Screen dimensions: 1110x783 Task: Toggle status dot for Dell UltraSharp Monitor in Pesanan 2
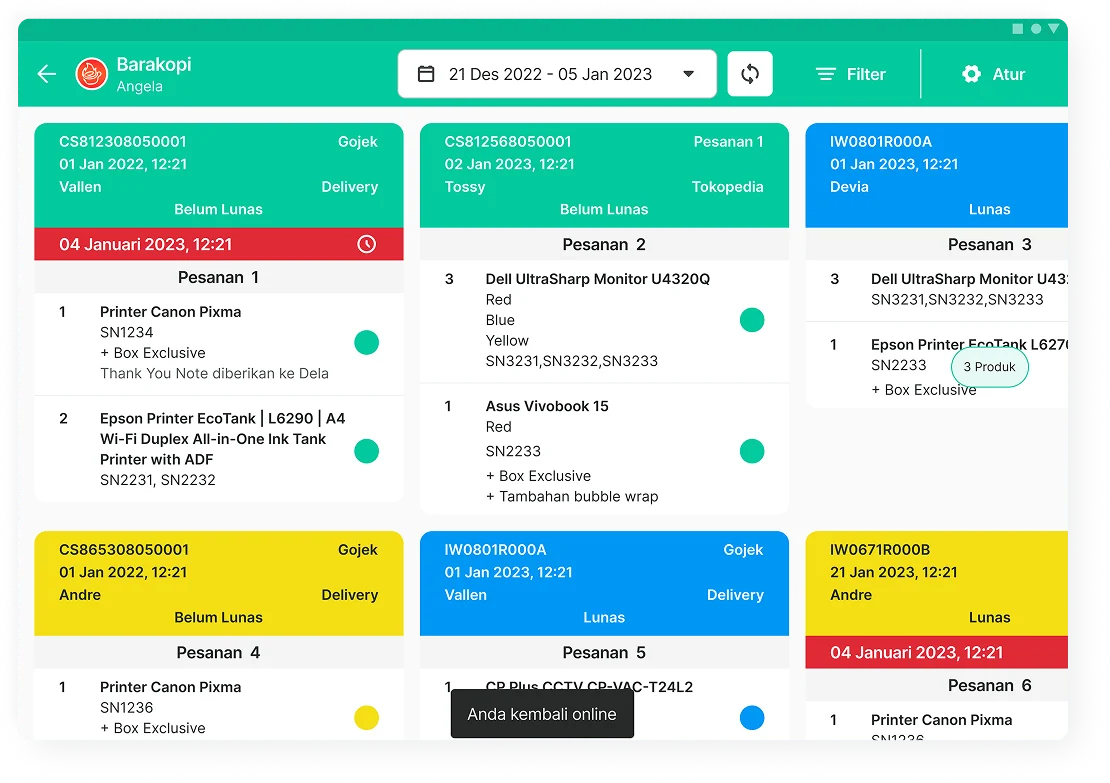(751, 320)
